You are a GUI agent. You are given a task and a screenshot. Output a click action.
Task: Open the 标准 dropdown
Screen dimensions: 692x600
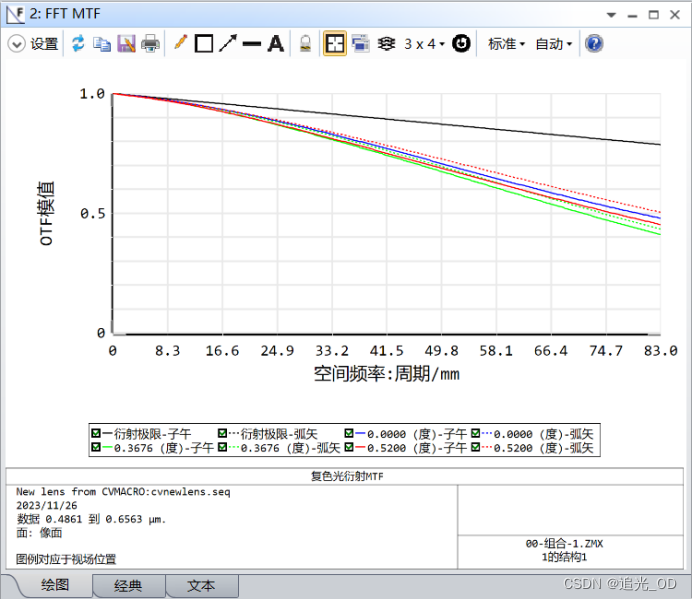click(x=506, y=44)
